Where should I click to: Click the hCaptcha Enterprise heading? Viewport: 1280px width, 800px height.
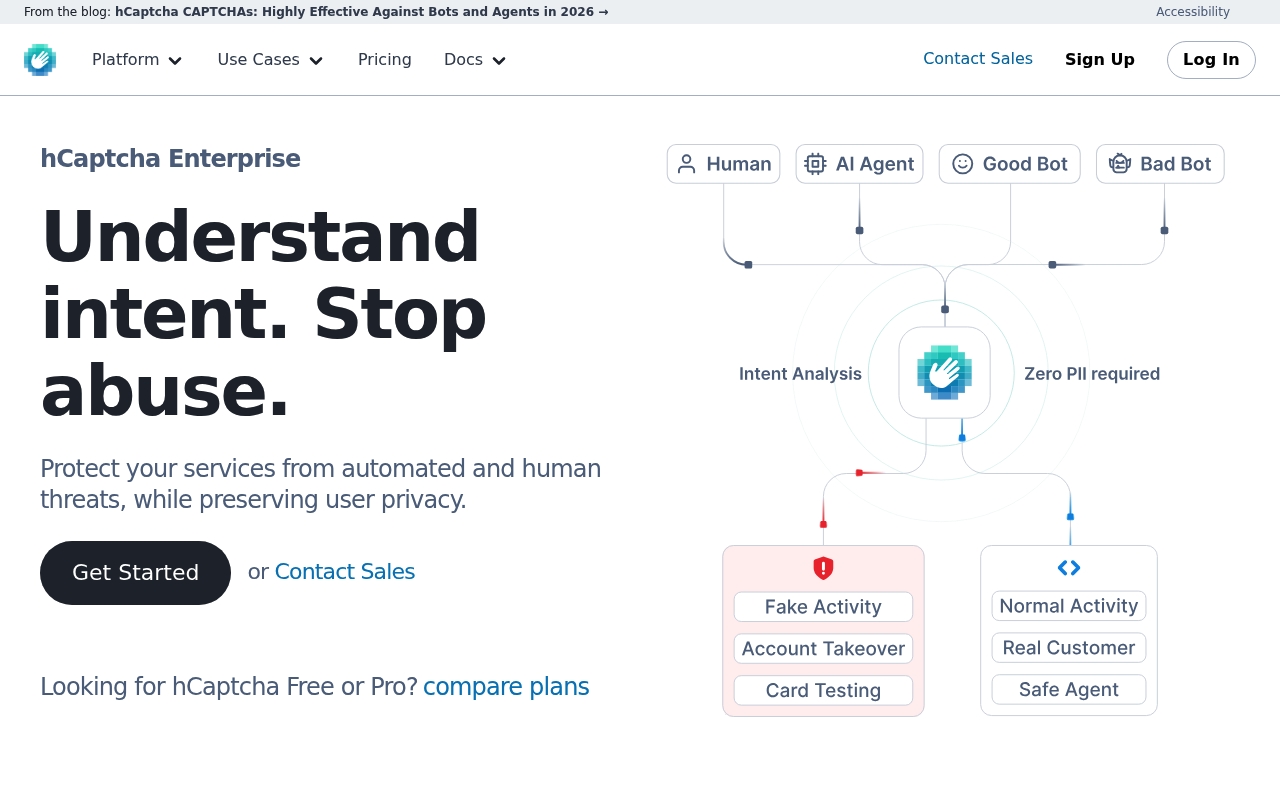[x=170, y=159]
